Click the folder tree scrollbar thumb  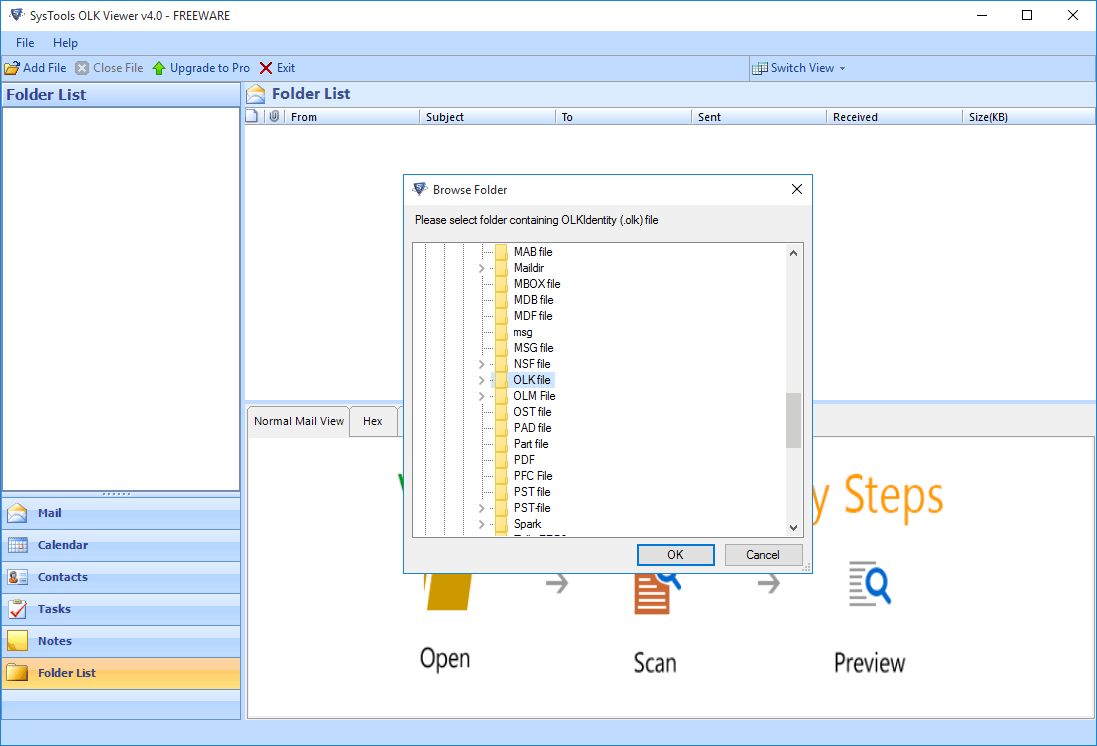coord(793,420)
